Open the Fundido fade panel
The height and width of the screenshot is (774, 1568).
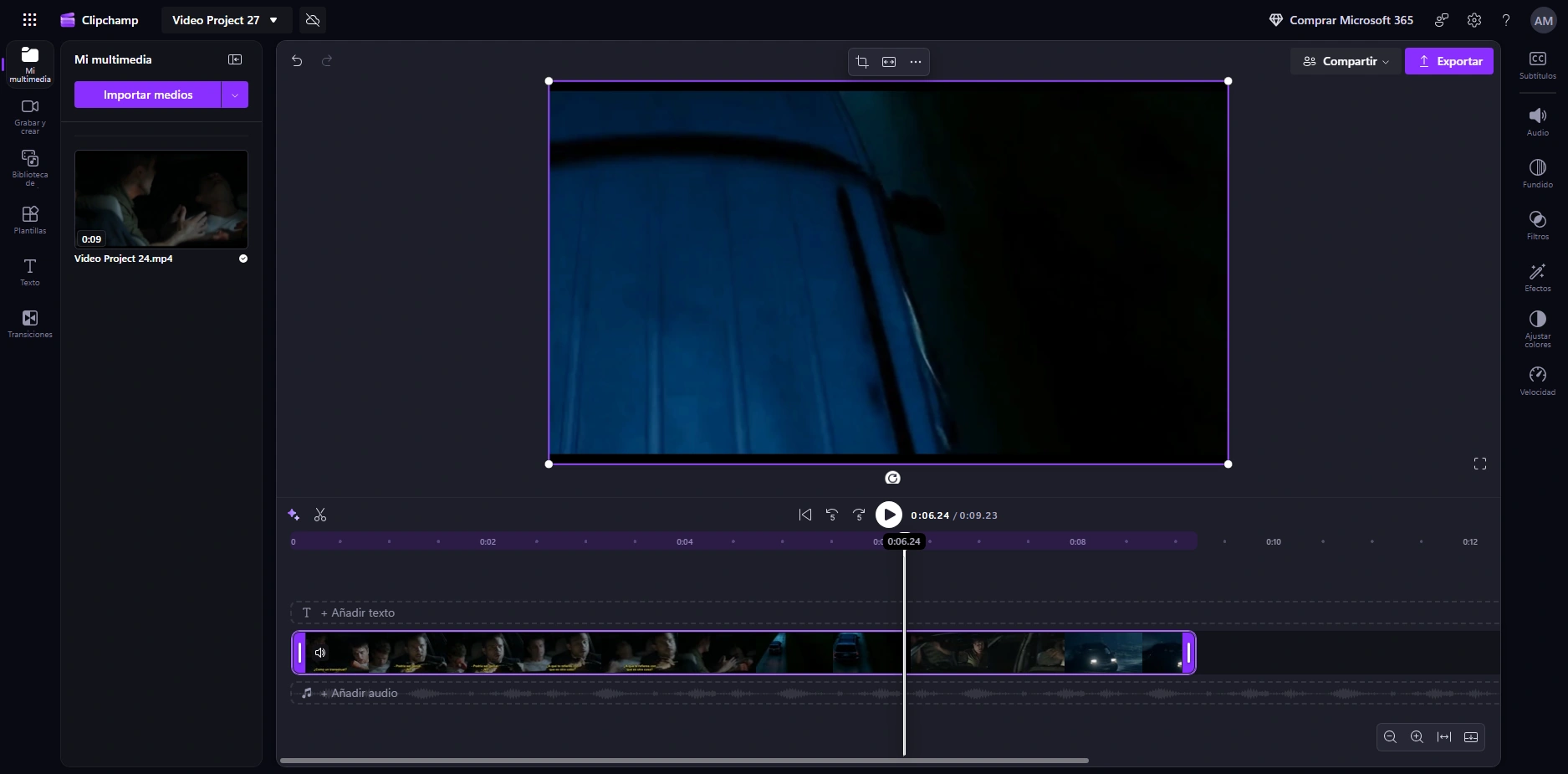point(1538,174)
